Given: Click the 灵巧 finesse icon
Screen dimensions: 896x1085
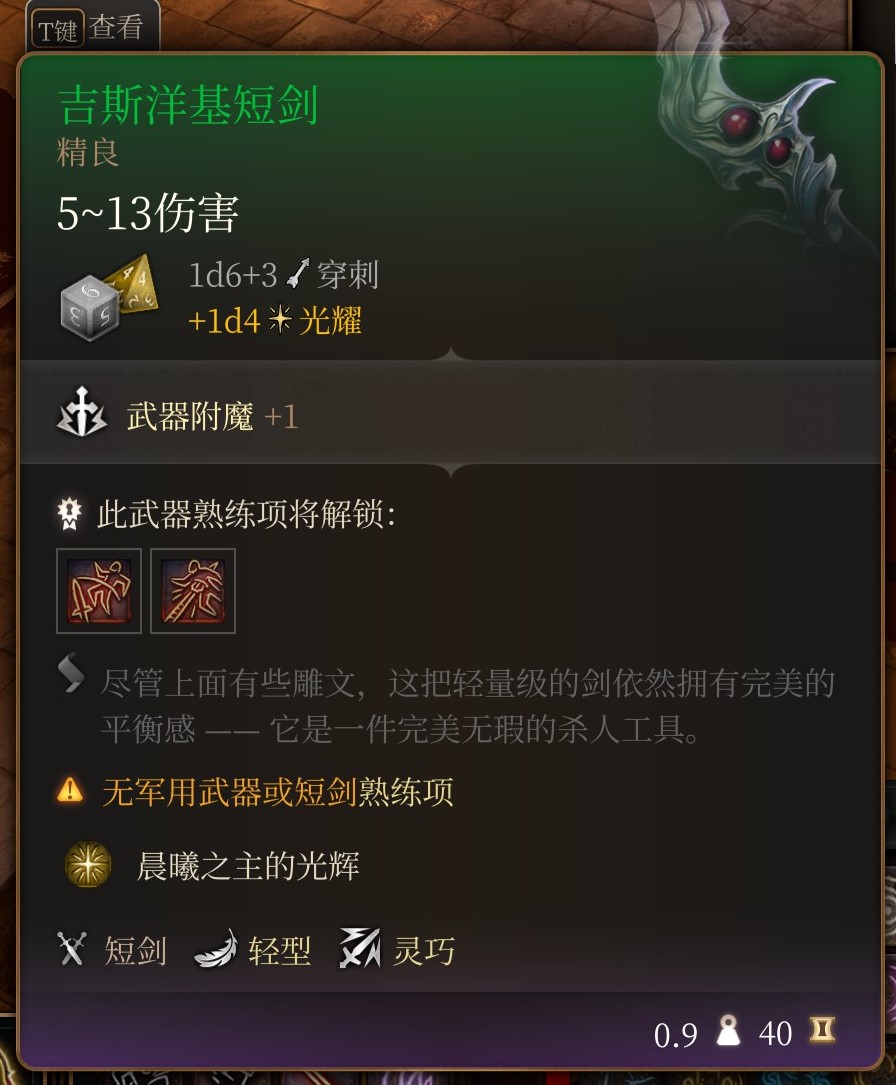Looking at the screenshot, I should point(360,948).
